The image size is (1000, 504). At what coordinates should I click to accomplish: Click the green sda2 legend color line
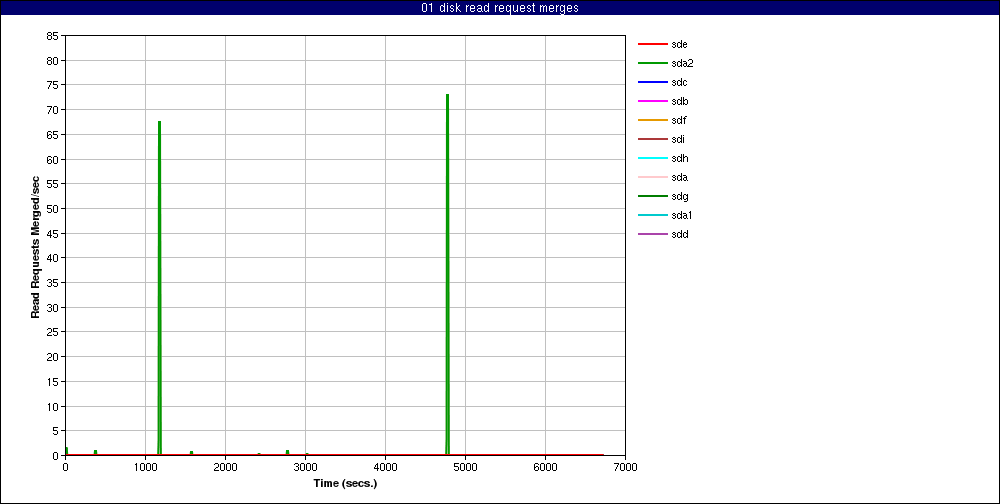[653, 64]
